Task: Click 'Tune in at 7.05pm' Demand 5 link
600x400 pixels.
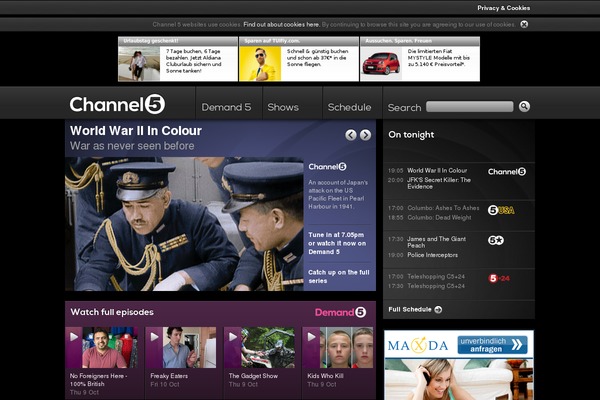Action: click(337, 243)
